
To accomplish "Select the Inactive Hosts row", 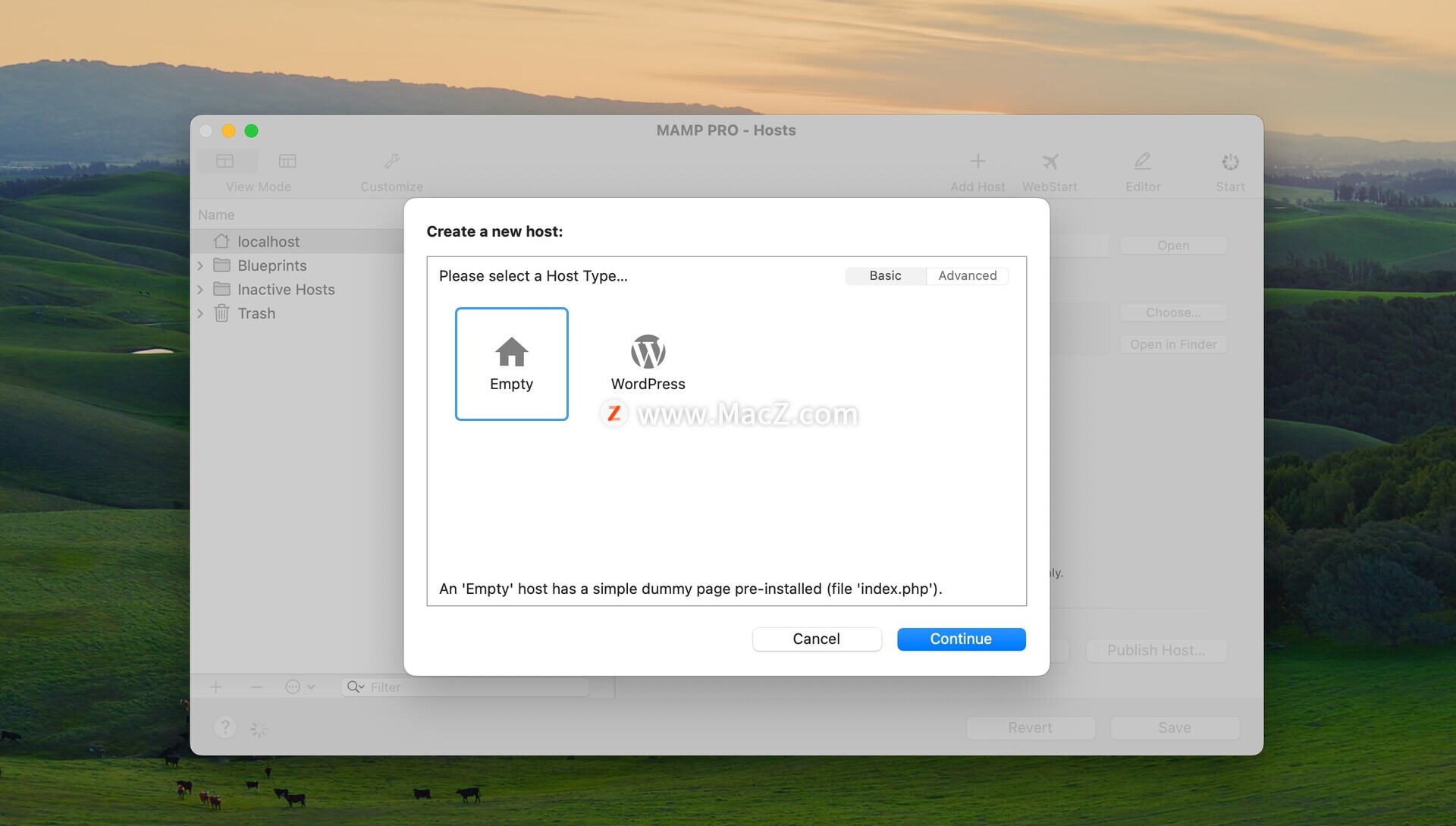I will 298,290.
